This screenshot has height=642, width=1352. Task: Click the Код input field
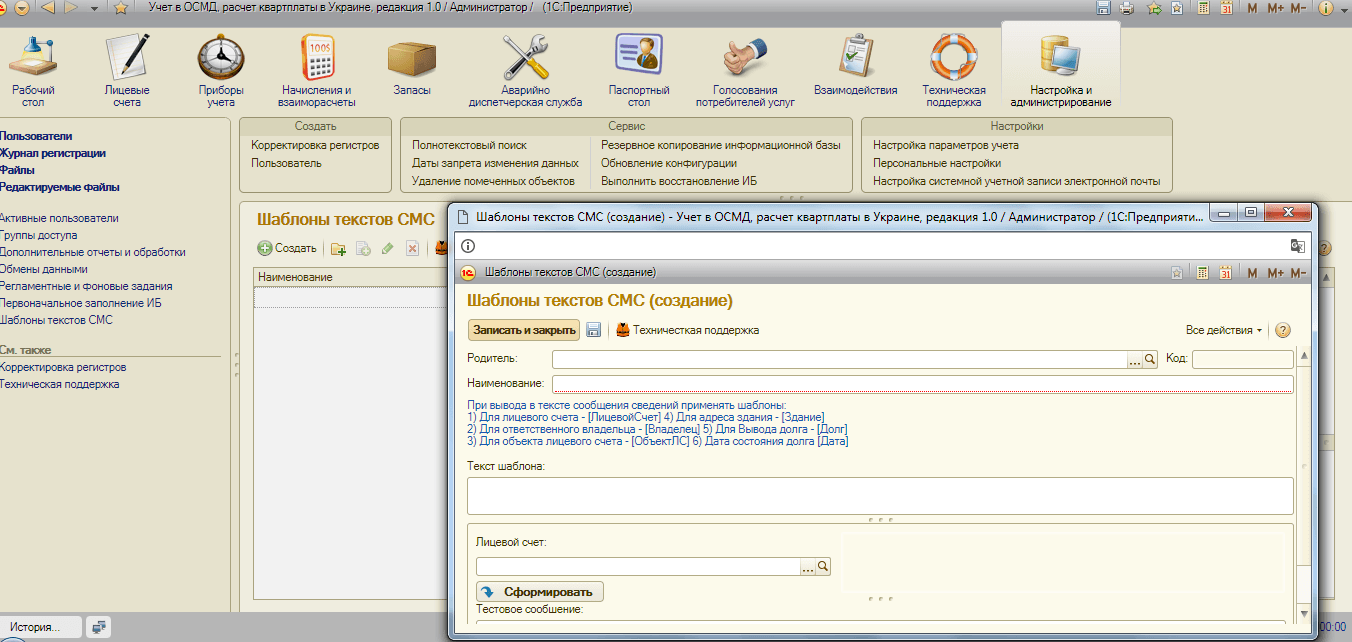[1243, 359]
